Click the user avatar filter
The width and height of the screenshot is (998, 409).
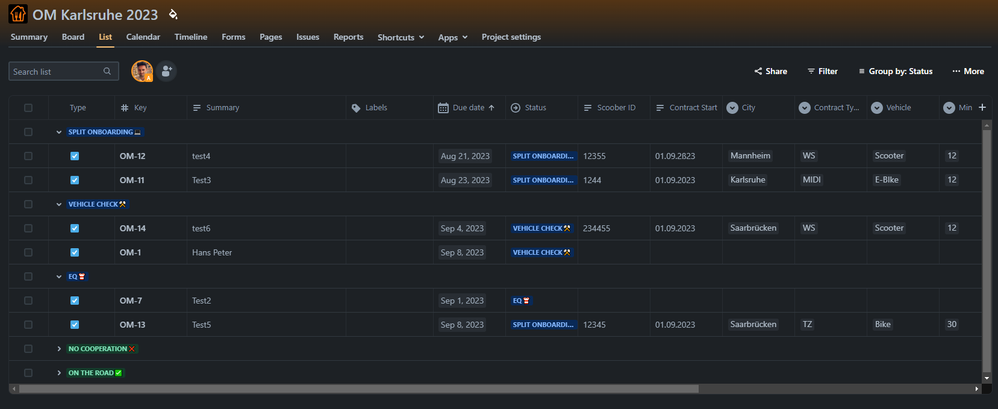142,71
